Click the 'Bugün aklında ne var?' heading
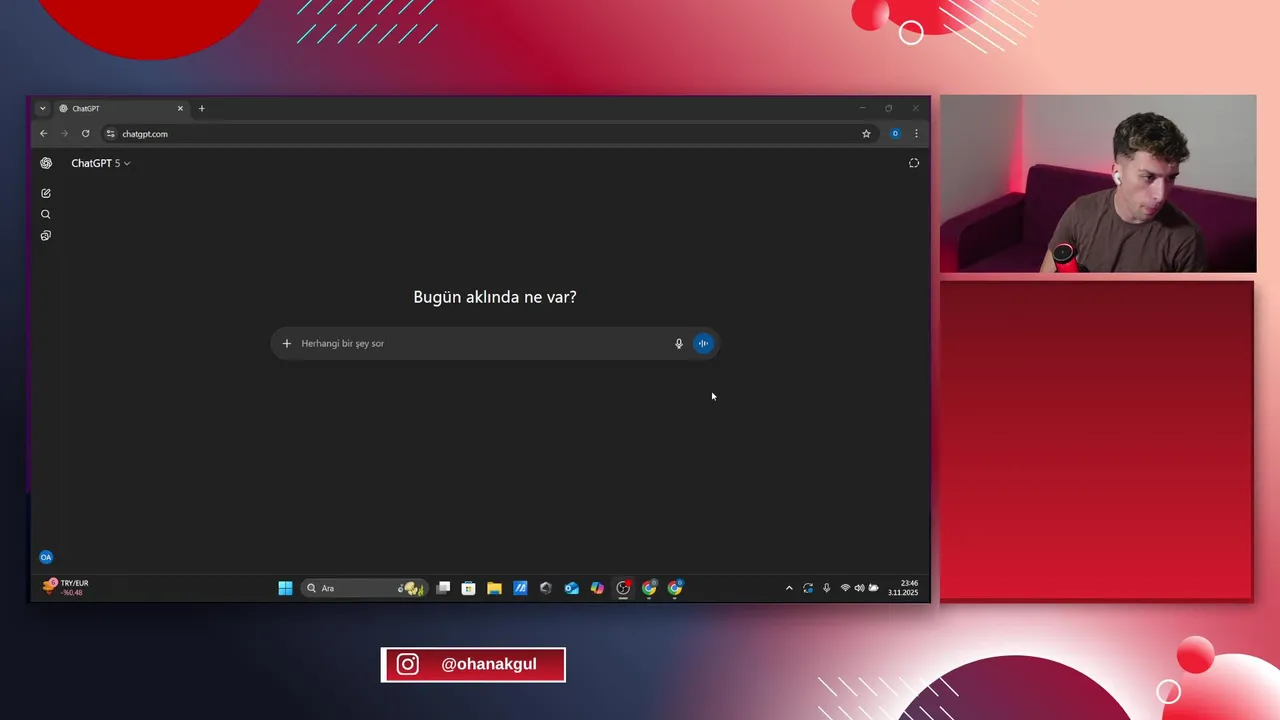This screenshot has height=720, width=1280. 495,297
